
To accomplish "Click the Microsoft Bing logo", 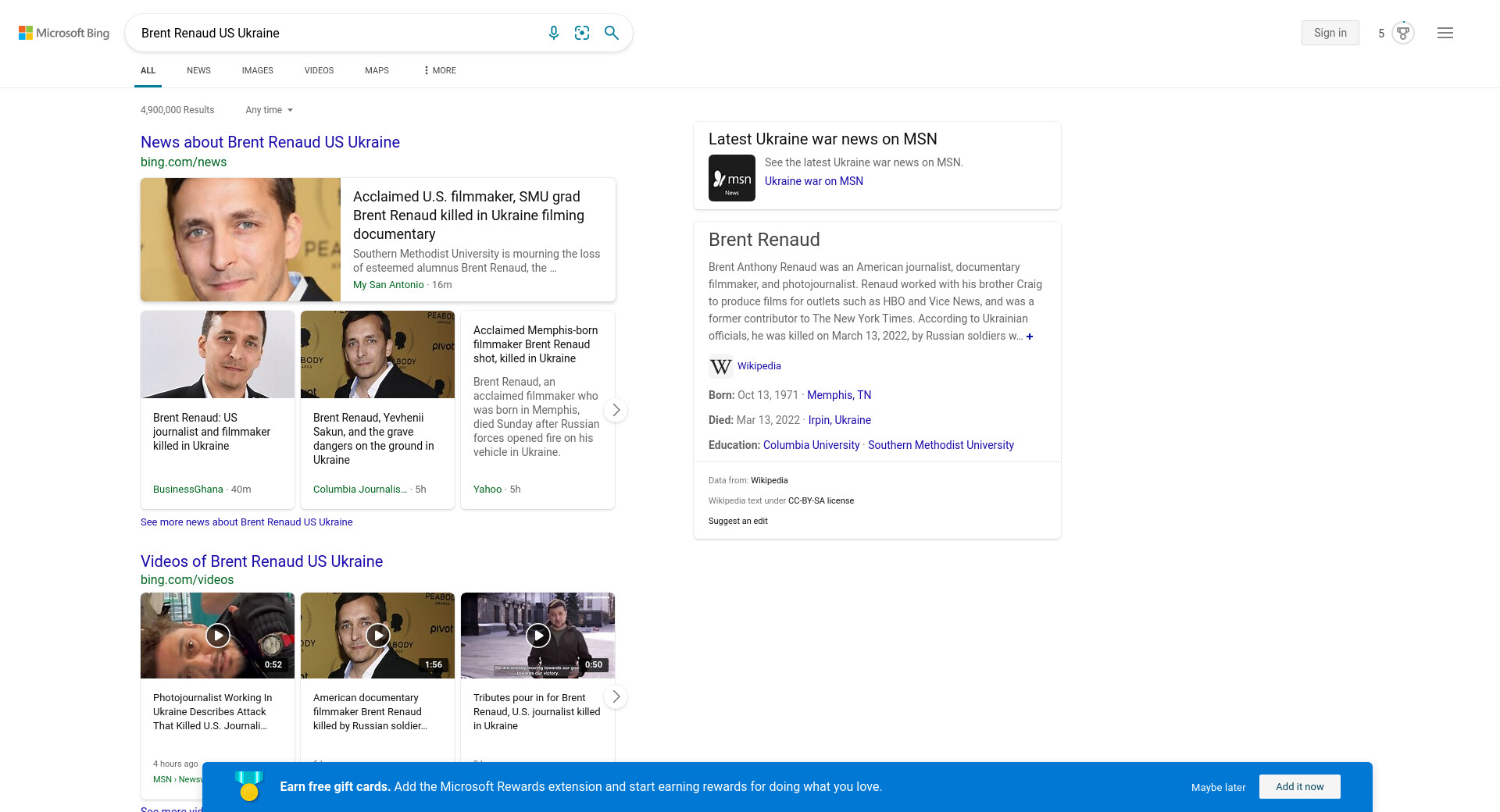I will (x=64, y=33).
